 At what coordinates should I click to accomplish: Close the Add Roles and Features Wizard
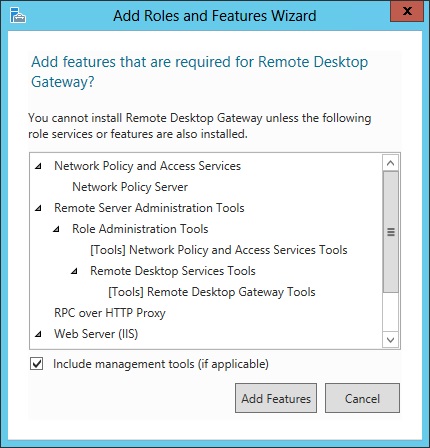click(x=407, y=11)
